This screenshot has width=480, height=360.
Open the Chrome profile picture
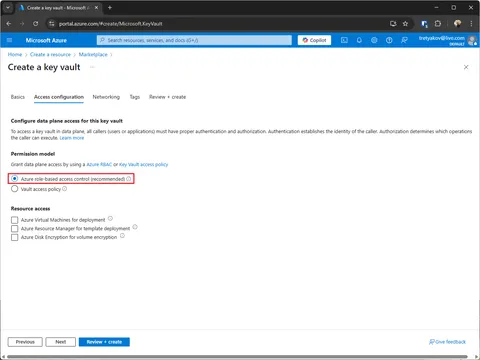coord(458,23)
